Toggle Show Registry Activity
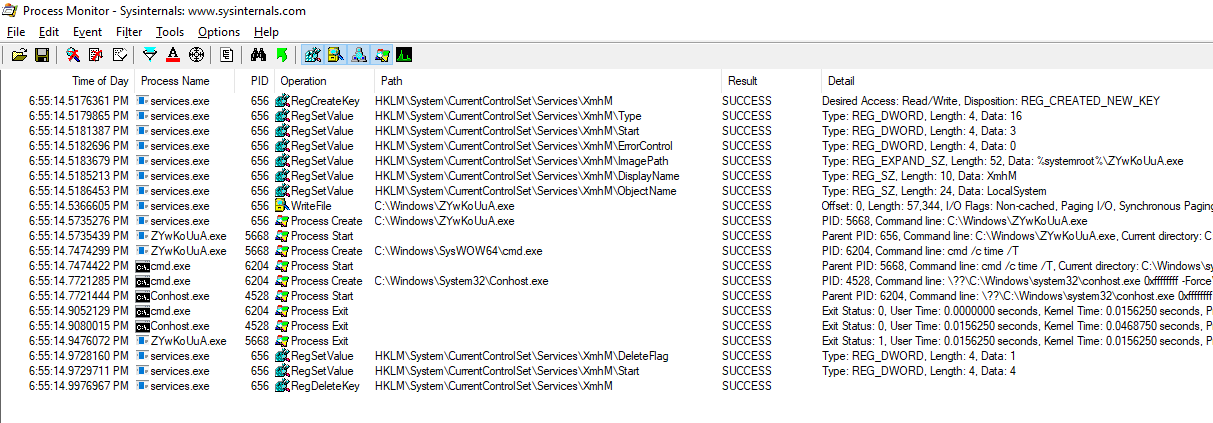 pos(313,54)
